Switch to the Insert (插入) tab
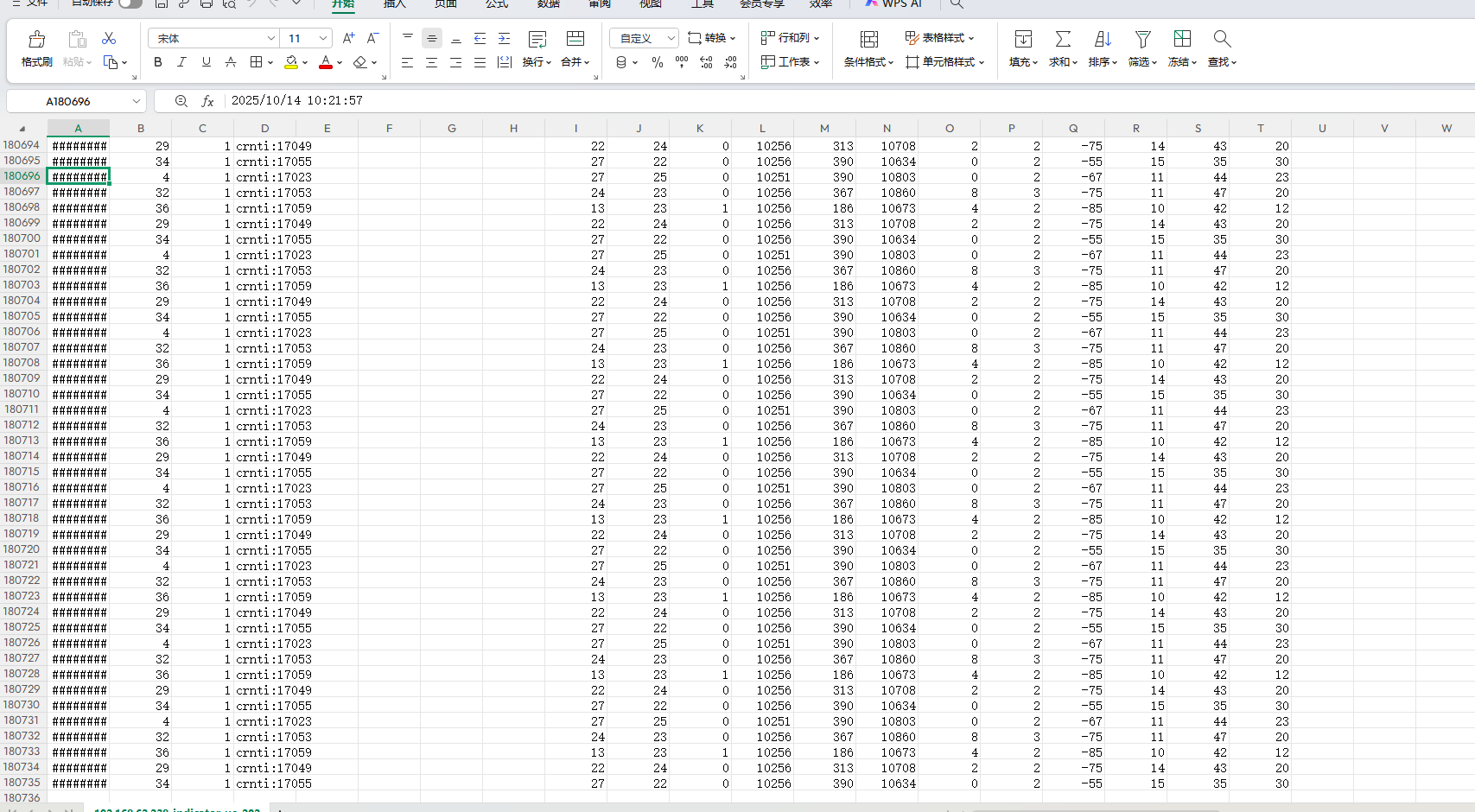The width and height of the screenshot is (1475, 812). [x=394, y=4]
